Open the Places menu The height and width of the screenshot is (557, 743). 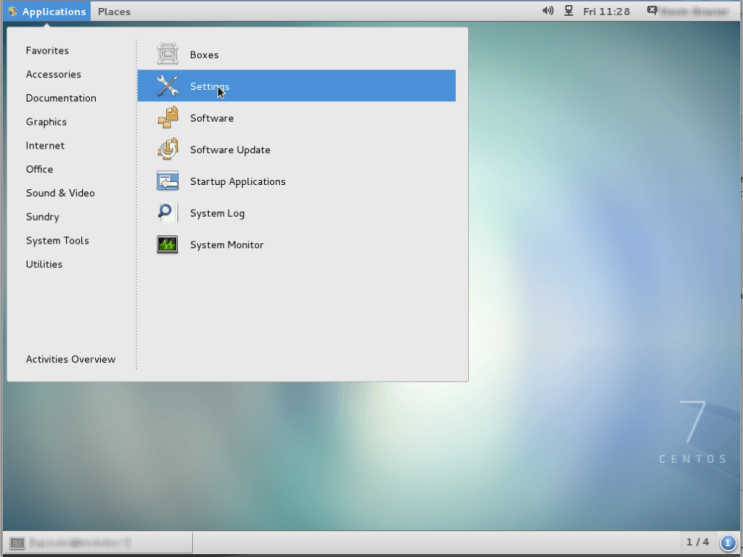(114, 11)
